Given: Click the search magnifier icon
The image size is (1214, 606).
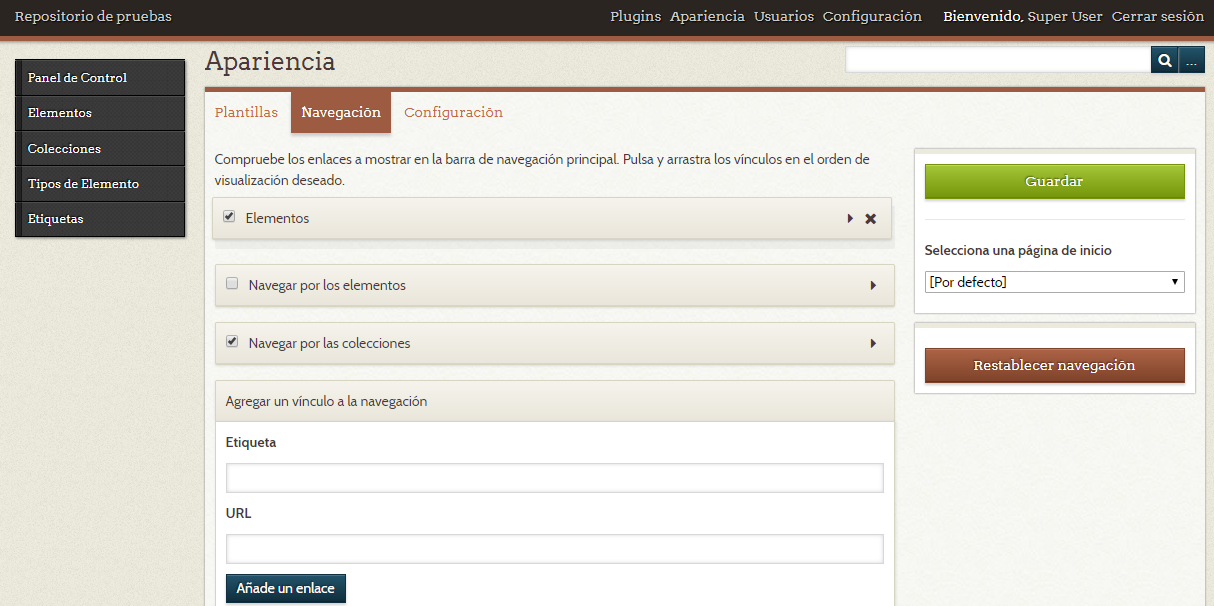Looking at the screenshot, I should click(x=1164, y=60).
